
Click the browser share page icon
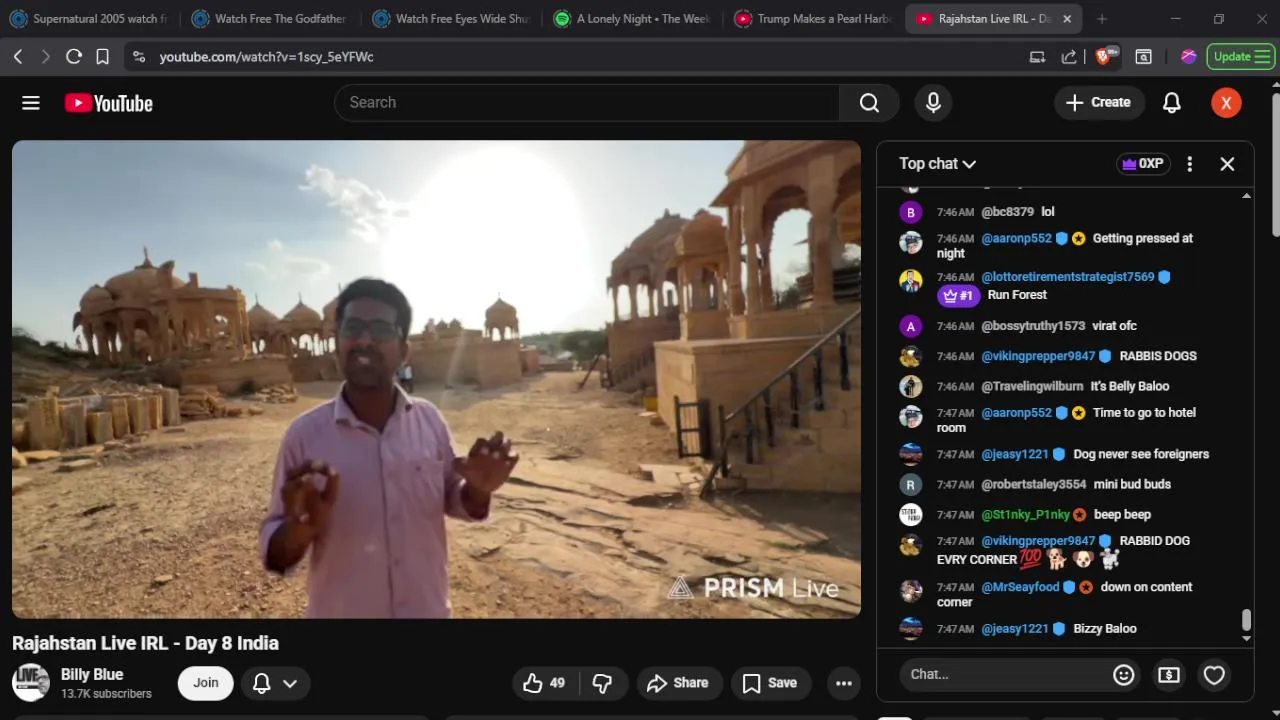pyautogui.click(x=1069, y=57)
